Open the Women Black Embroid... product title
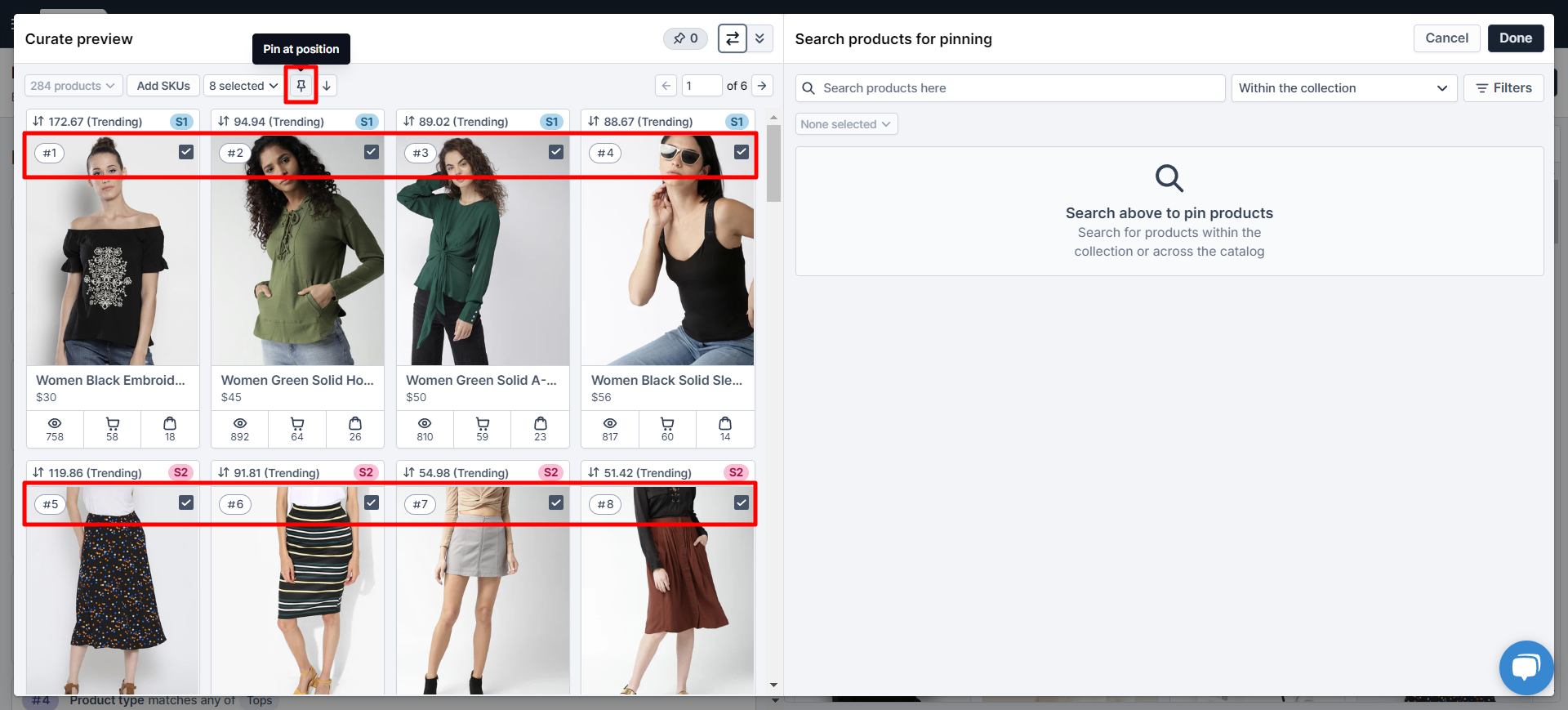Viewport: 1568px width, 710px height. coord(110,380)
